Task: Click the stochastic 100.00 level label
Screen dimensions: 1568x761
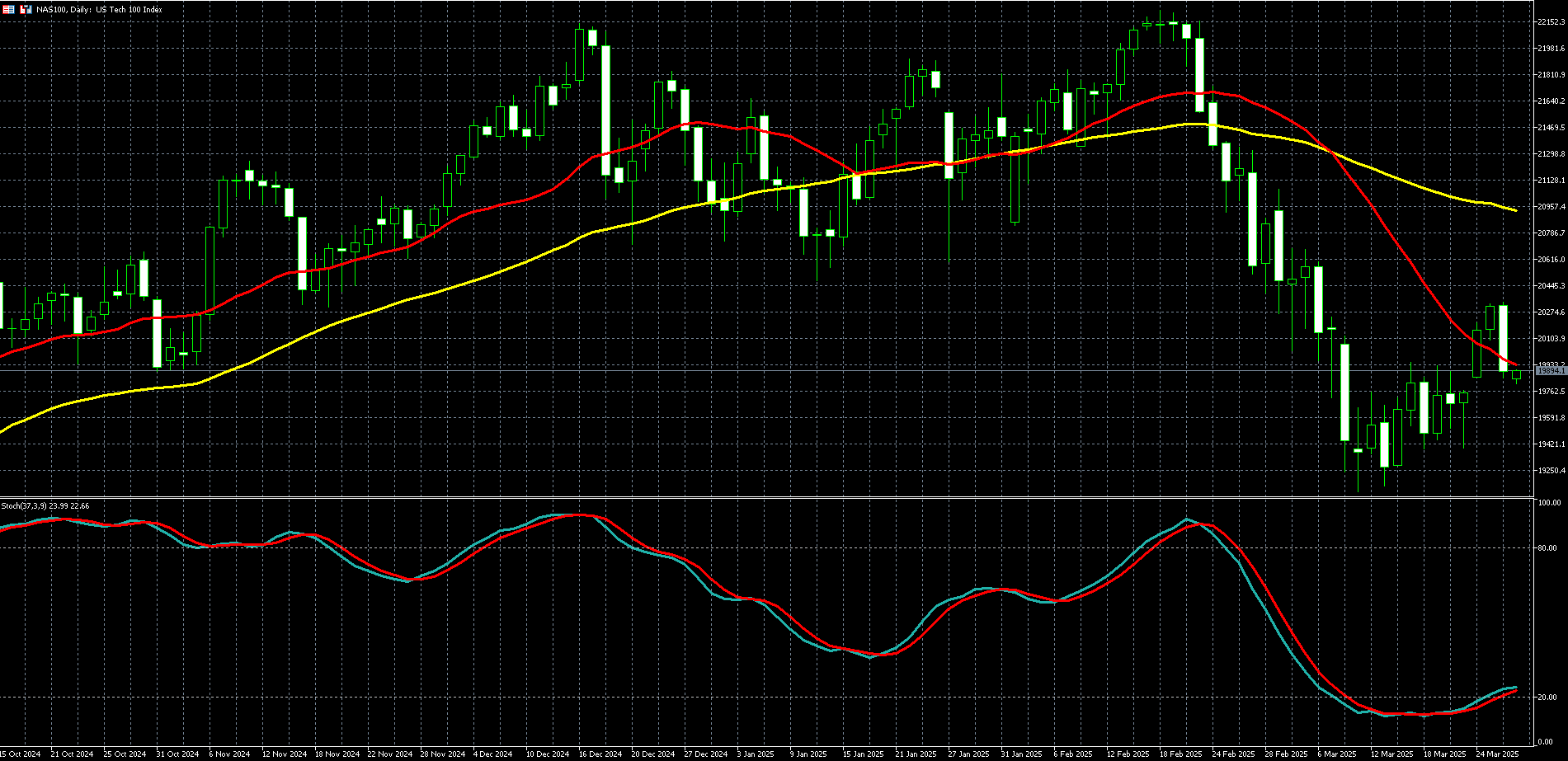Action: [1551, 503]
